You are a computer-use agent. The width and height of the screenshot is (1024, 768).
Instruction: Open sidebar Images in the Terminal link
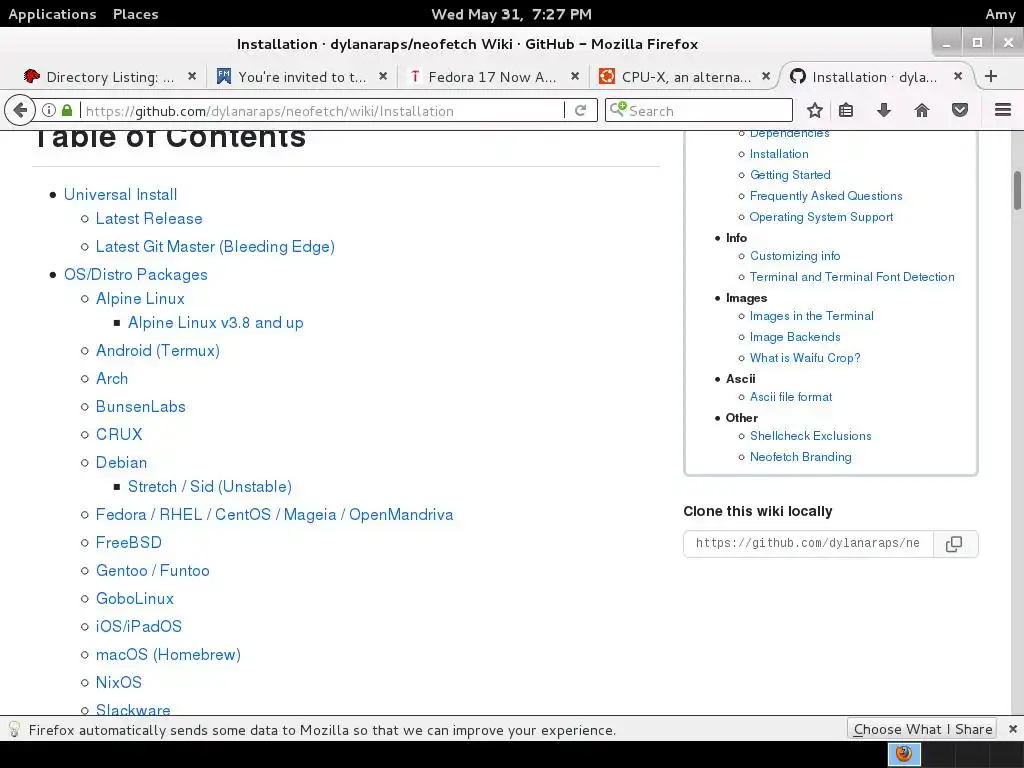pyautogui.click(x=811, y=316)
